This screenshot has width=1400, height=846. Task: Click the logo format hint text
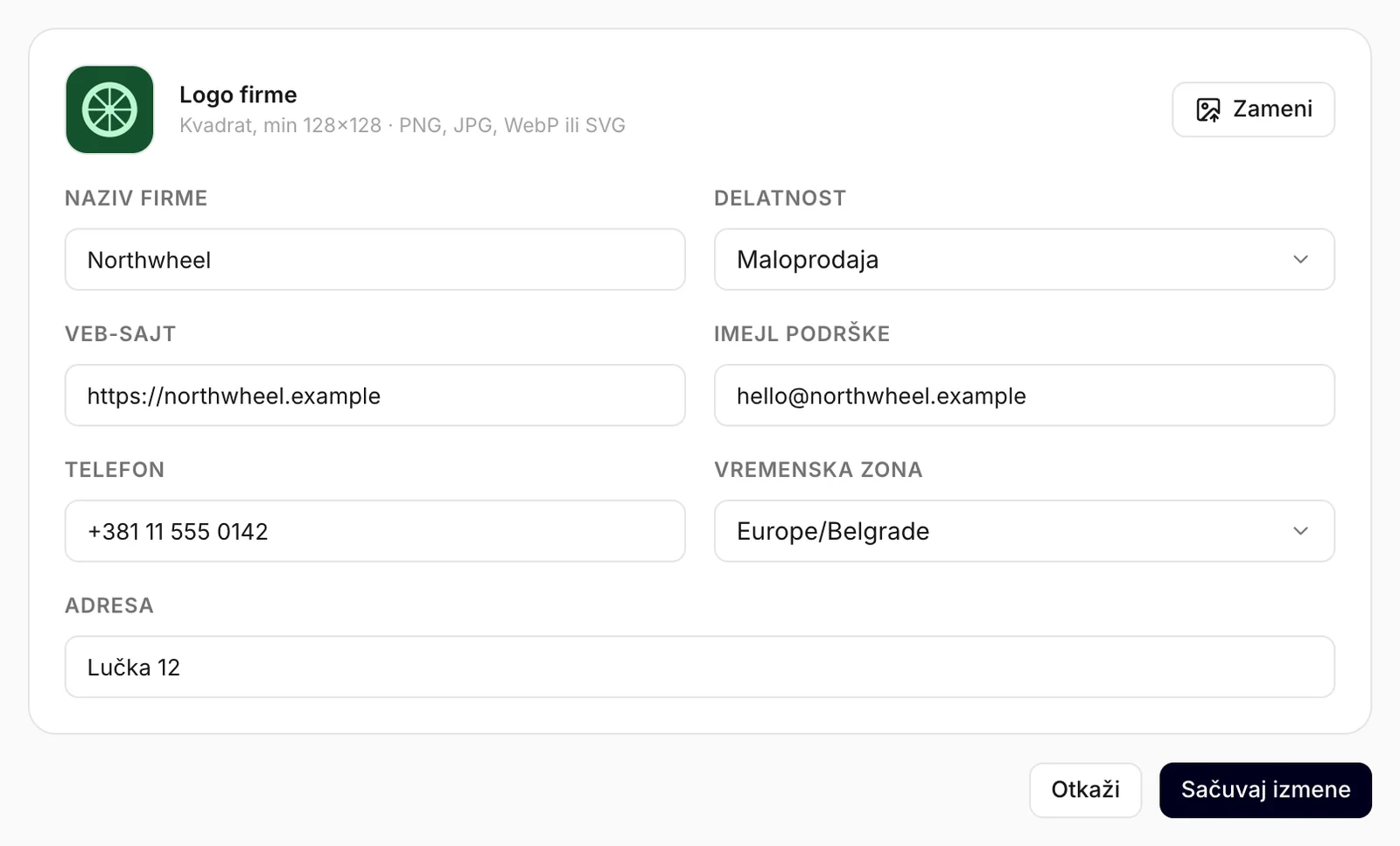pos(402,125)
